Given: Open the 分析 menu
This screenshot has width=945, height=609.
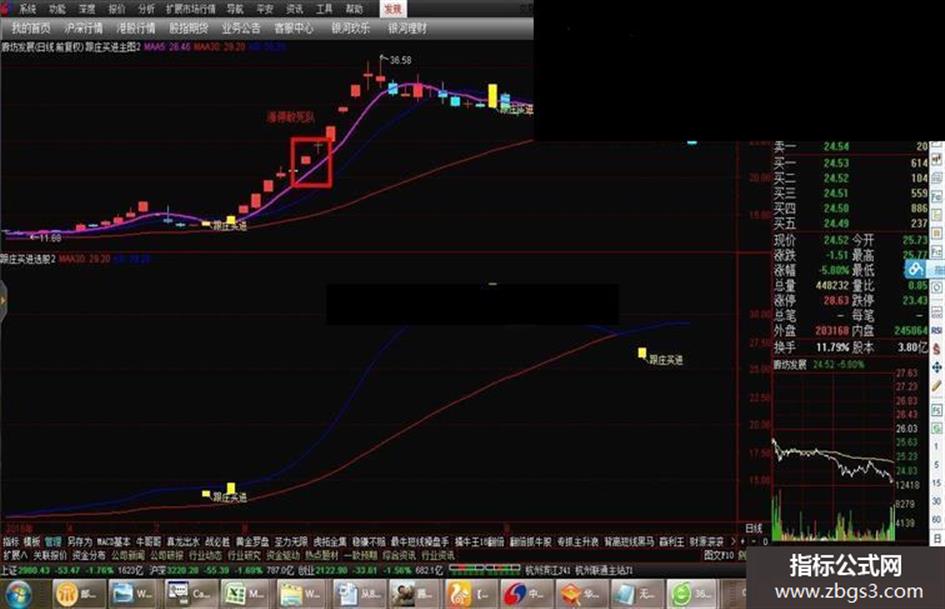Looking at the screenshot, I should pos(146,9).
